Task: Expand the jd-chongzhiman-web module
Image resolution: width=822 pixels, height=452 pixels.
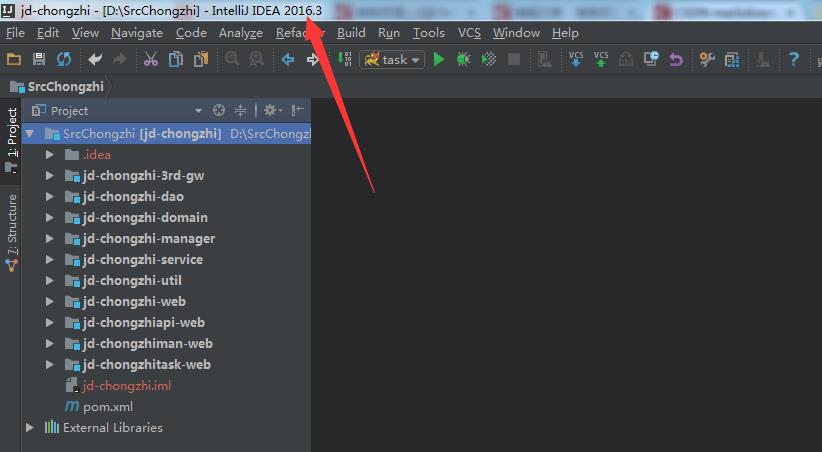Action: click(x=50, y=343)
